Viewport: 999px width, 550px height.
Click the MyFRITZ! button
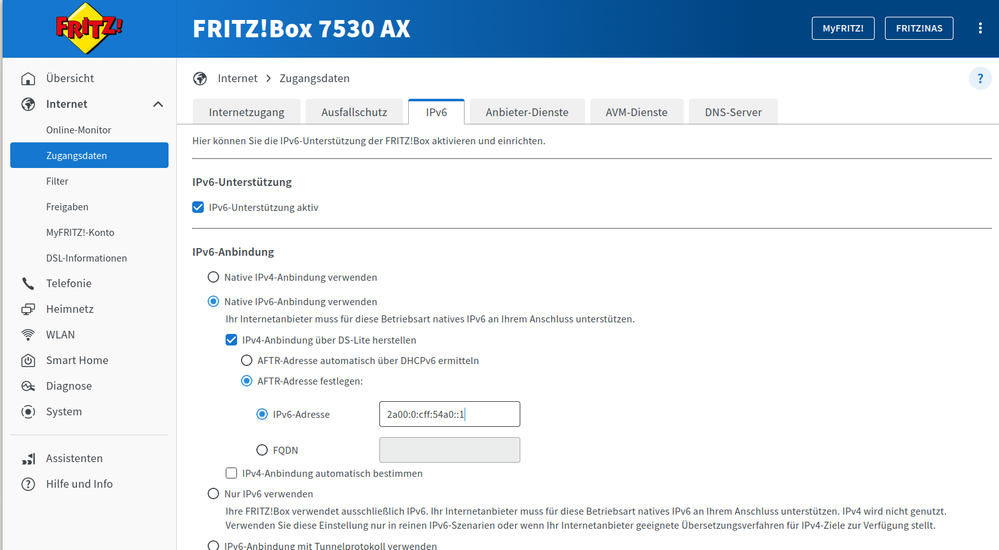point(843,28)
